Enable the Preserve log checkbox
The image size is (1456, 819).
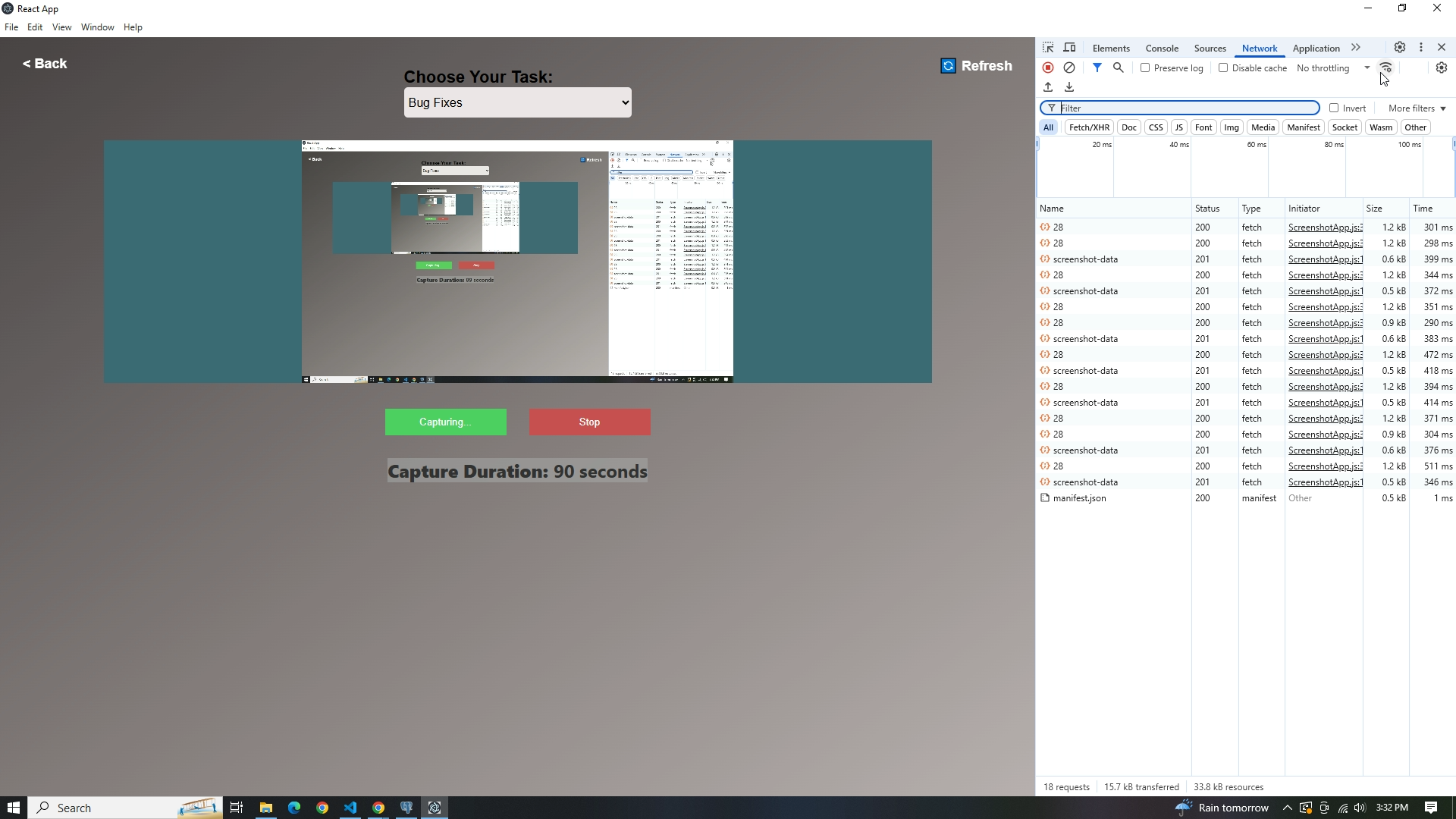(1145, 67)
